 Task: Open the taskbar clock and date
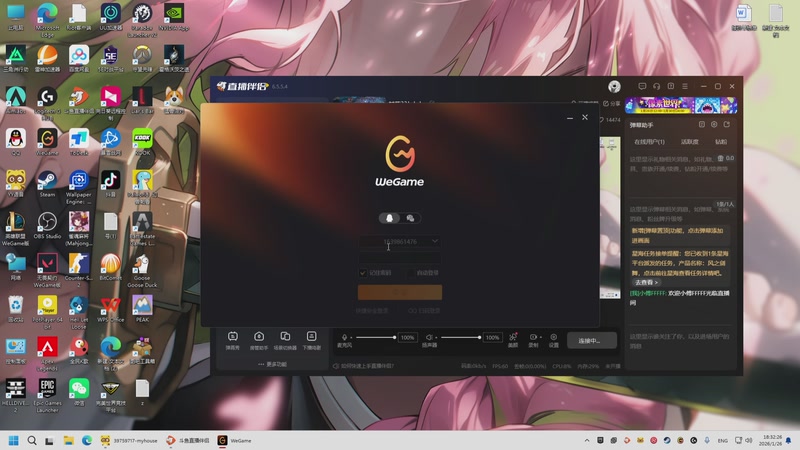770,440
